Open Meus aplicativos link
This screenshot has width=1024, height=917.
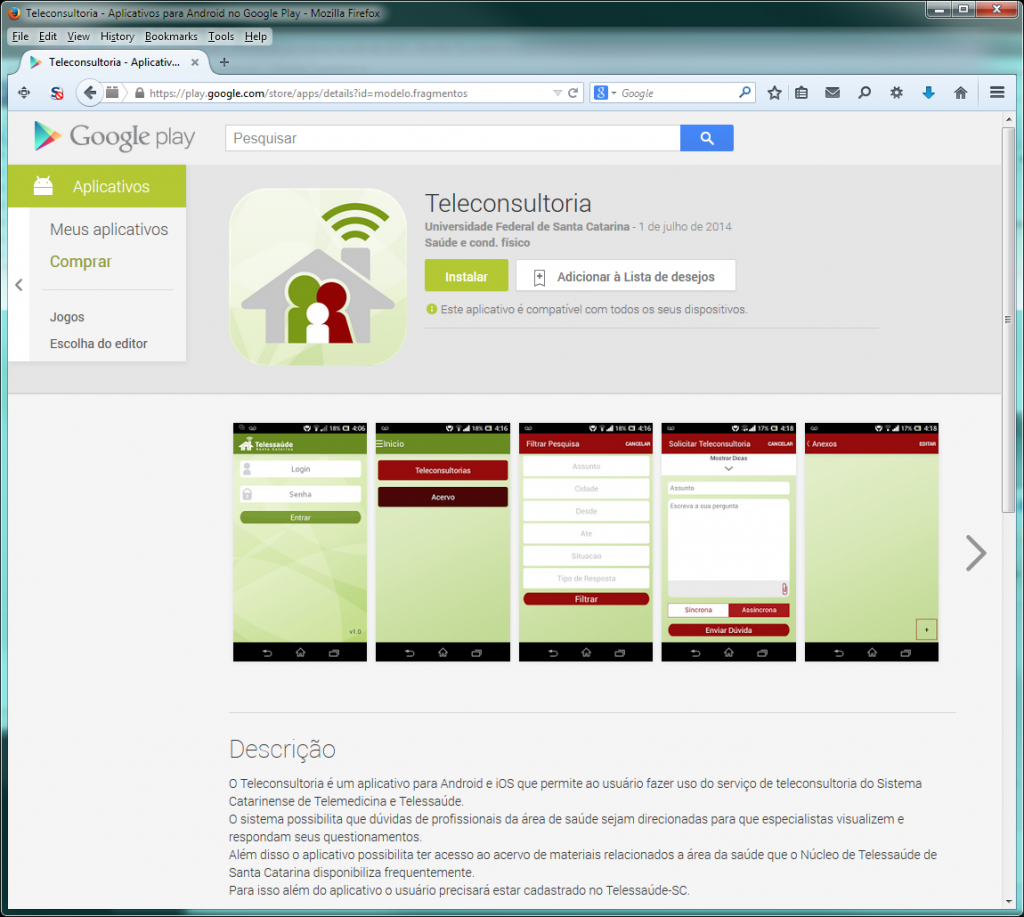click(109, 229)
